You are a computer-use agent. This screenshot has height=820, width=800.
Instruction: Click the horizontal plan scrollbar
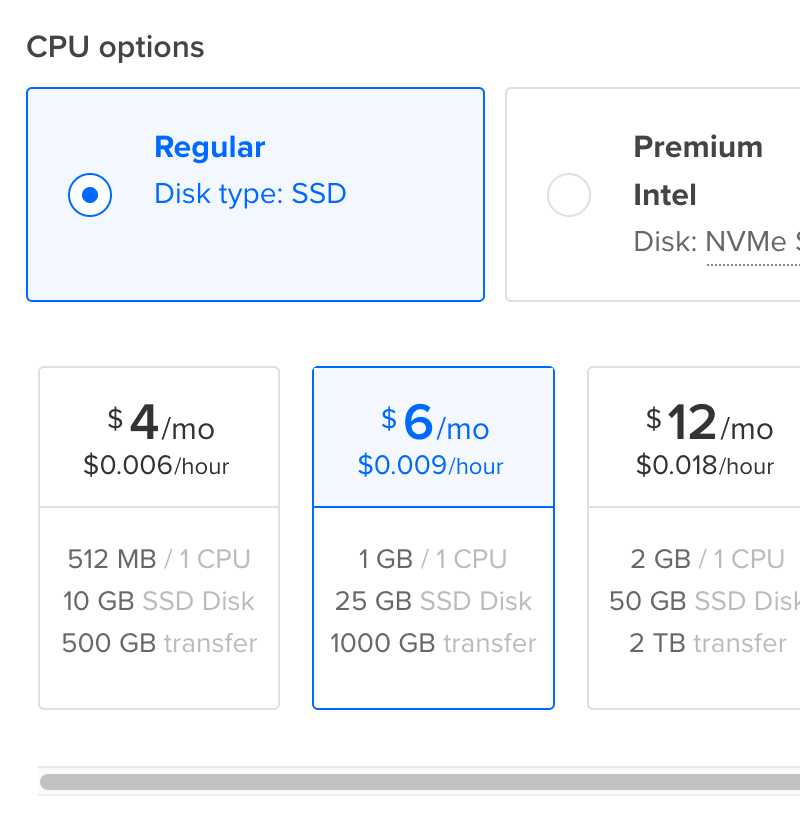tap(420, 782)
